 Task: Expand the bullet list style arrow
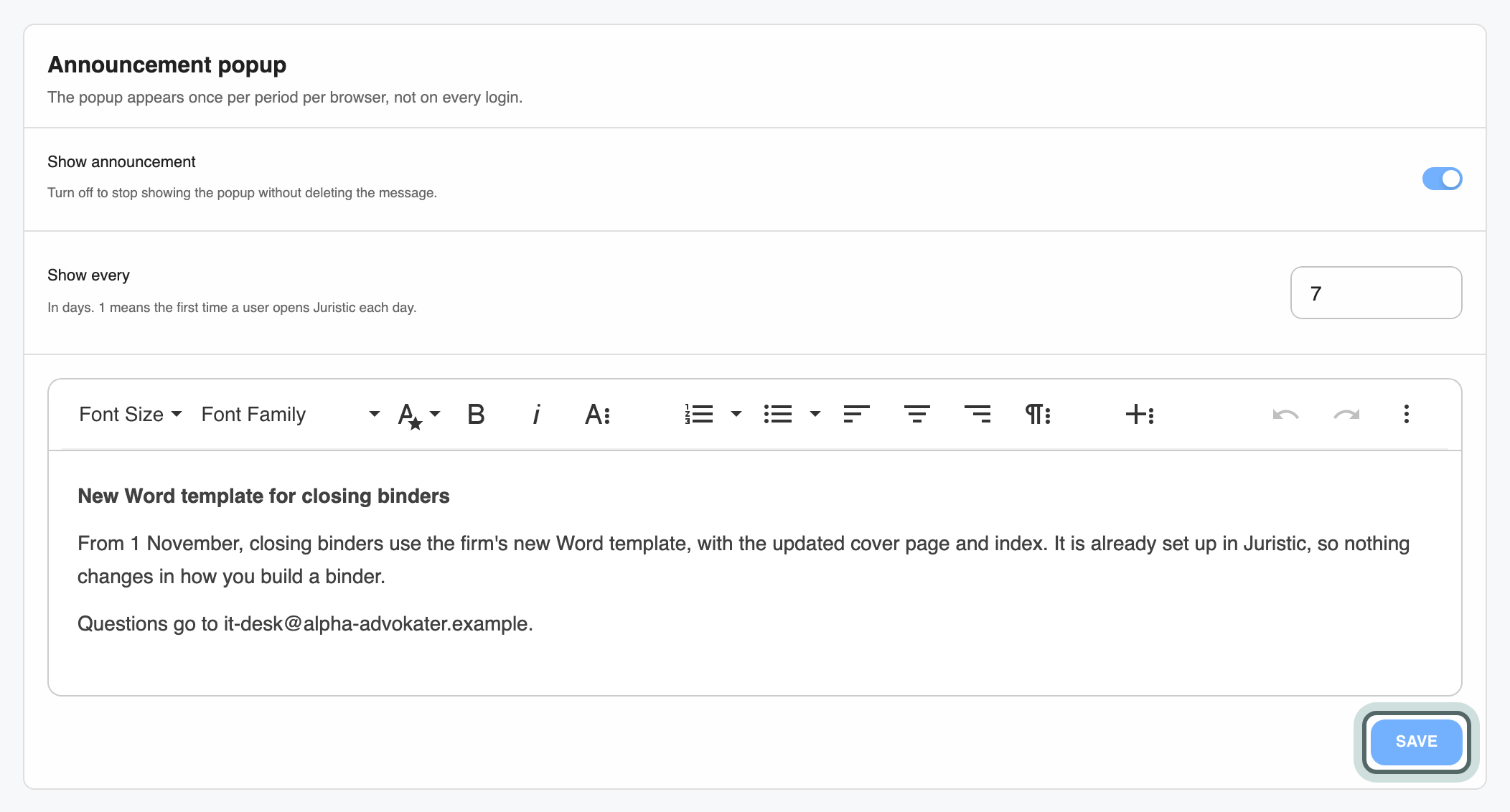(x=815, y=414)
